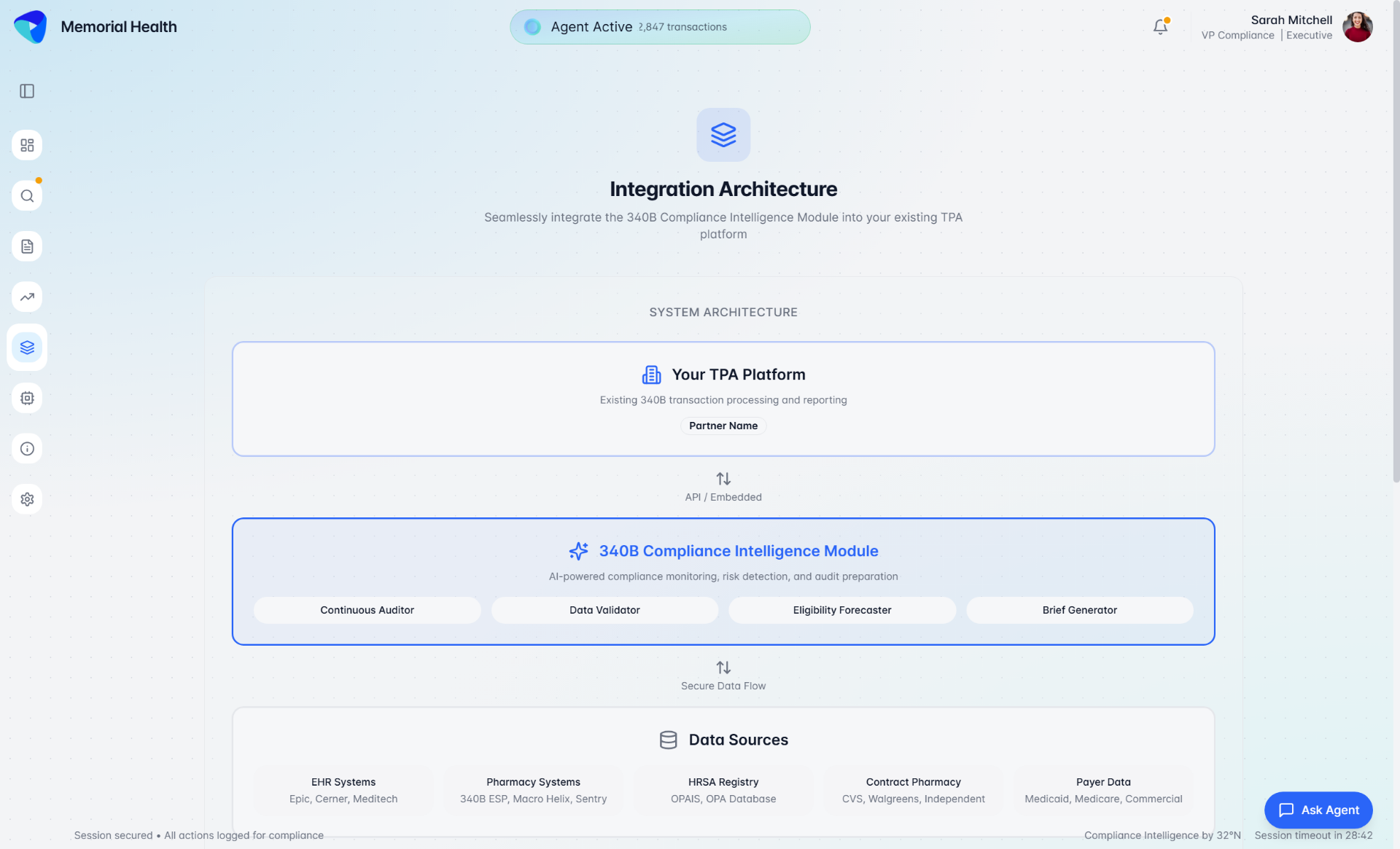1400x849 pixels.
Task: Click the Agent Active status indicator dot
Action: pyautogui.click(x=532, y=27)
